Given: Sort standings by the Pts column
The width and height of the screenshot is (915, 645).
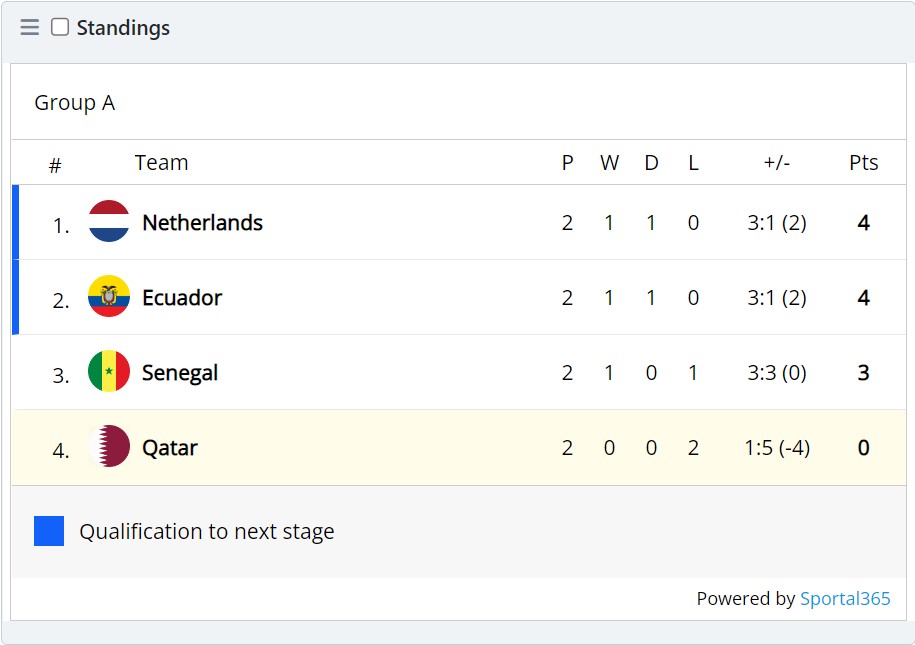Looking at the screenshot, I should 863,162.
